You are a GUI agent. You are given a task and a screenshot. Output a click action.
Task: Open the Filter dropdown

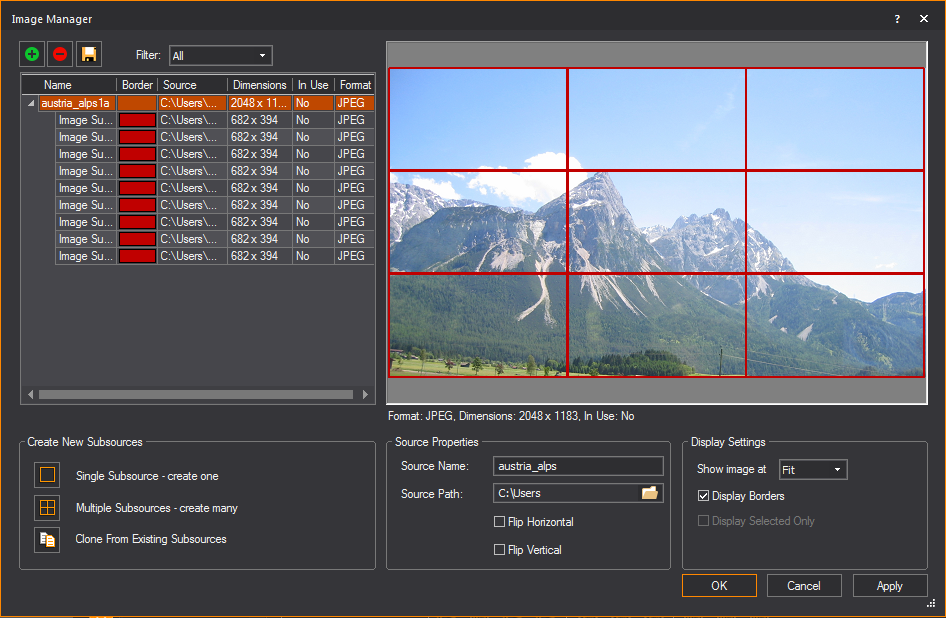click(220, 56)
